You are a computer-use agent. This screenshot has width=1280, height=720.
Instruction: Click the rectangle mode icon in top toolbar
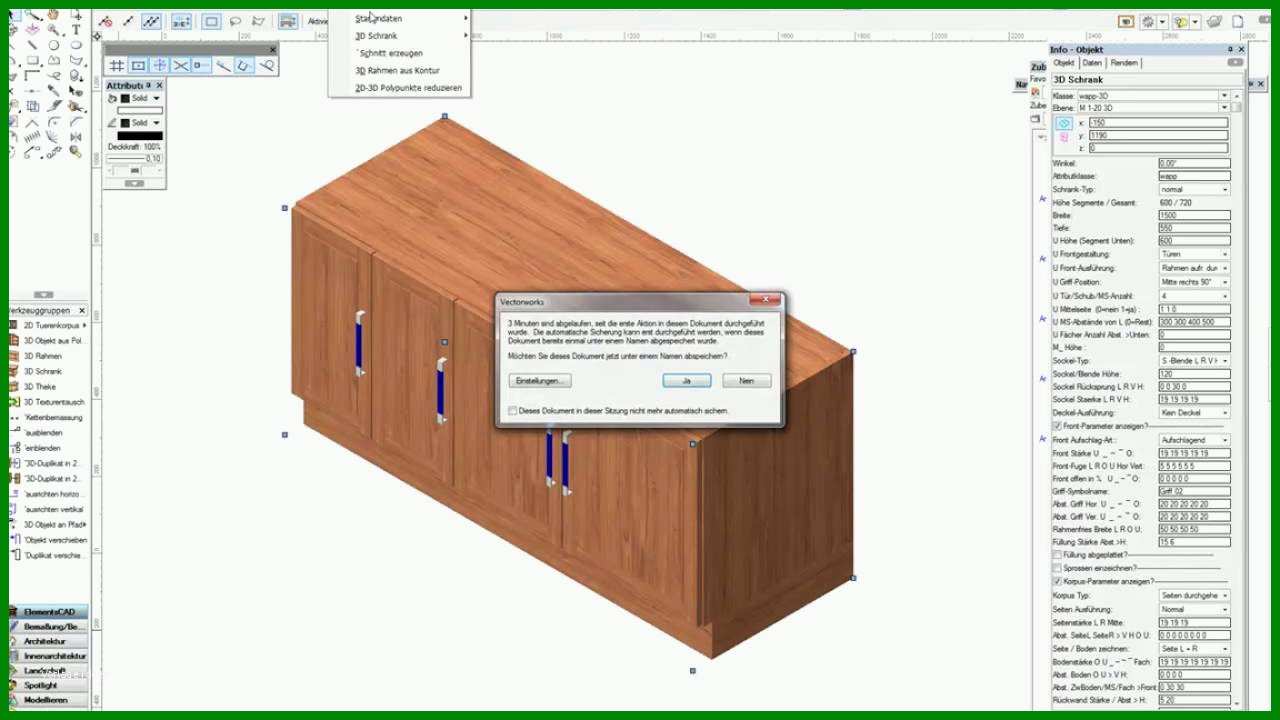[x=212, y=21]
